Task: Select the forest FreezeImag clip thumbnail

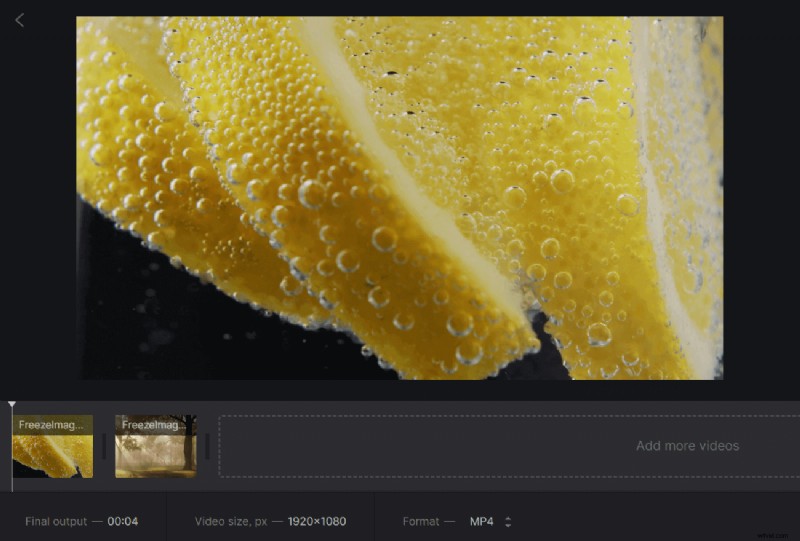Action: tap(156, 447)
